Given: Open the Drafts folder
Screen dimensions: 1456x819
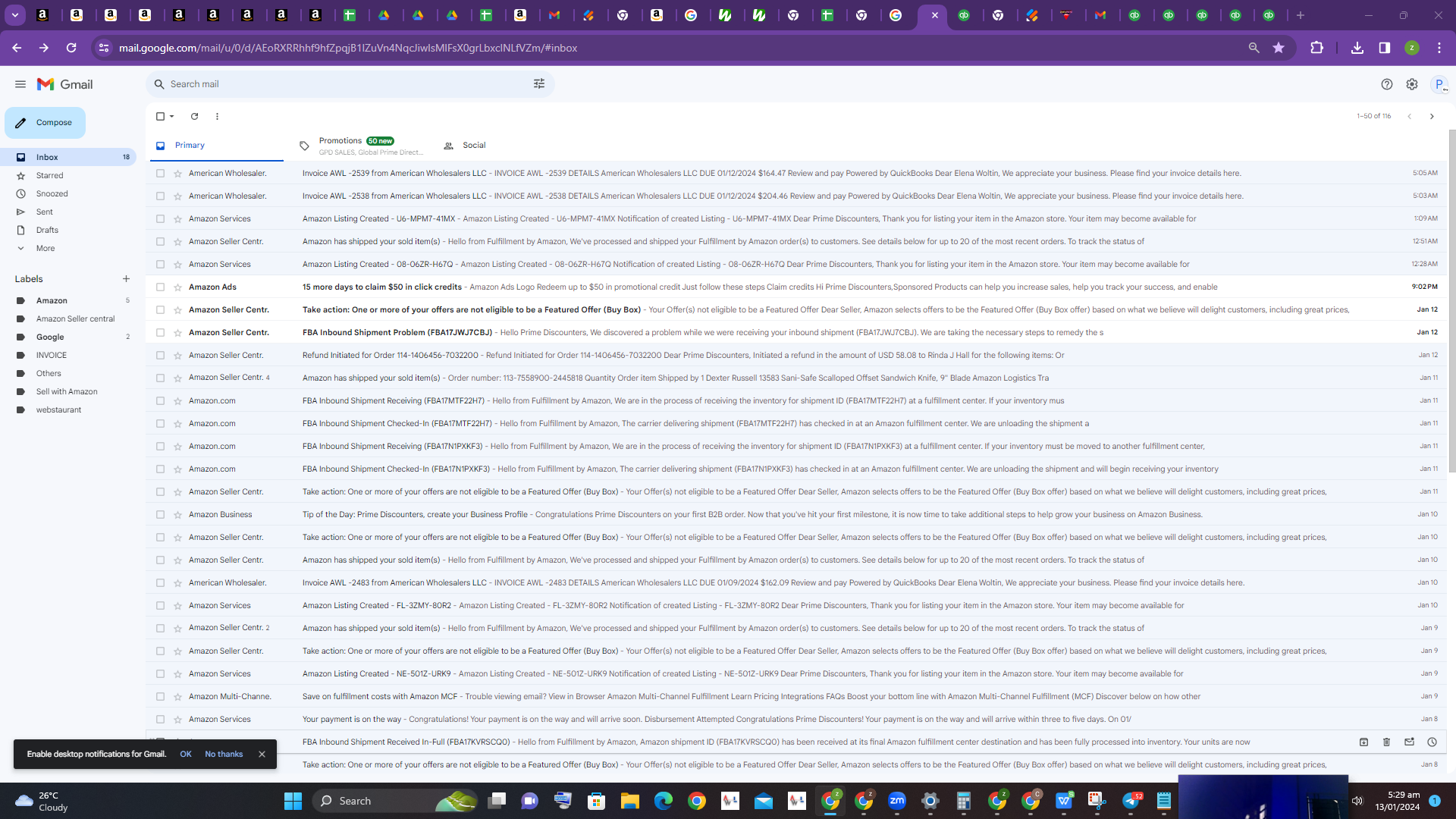Looking at the screenshot, I should (x=47, y=230).
